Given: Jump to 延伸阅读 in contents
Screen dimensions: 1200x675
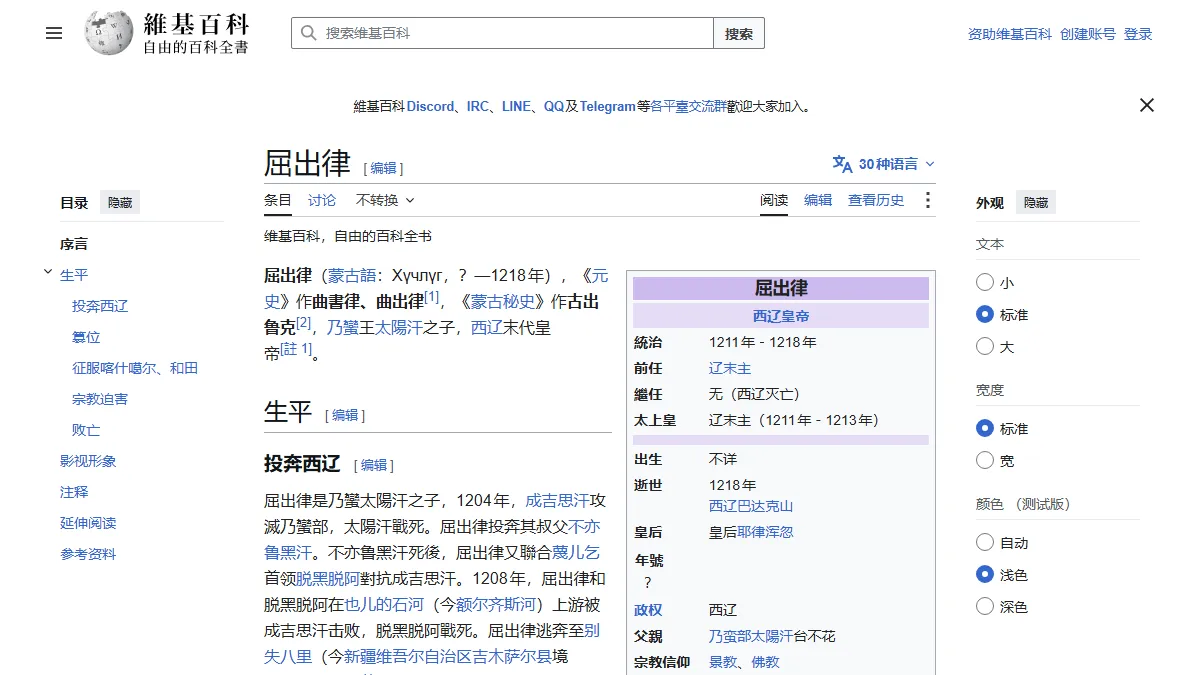Looking at the screenshot, I should (x=88, y=523).
